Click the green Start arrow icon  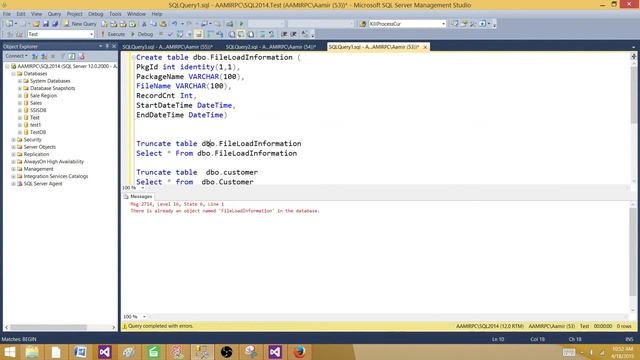point(241,24)
